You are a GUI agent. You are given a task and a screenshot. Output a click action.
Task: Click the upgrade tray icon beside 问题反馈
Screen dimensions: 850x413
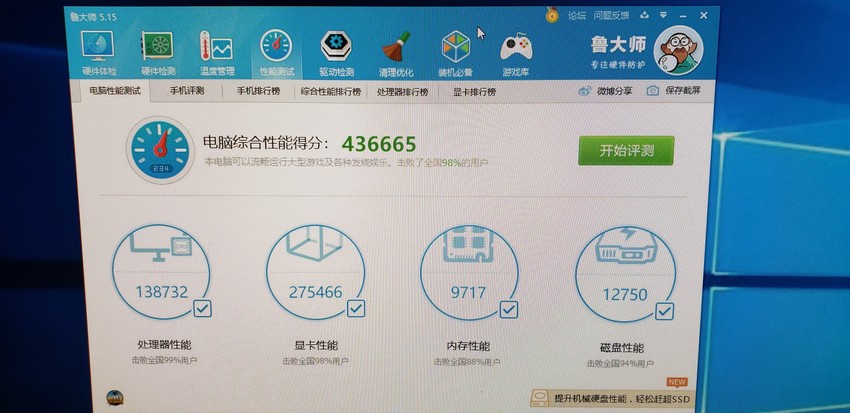pos(644,15)
